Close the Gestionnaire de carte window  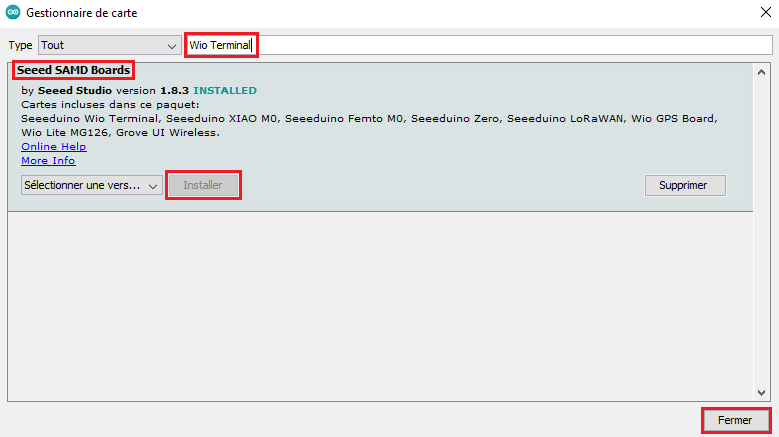(766, 12)
